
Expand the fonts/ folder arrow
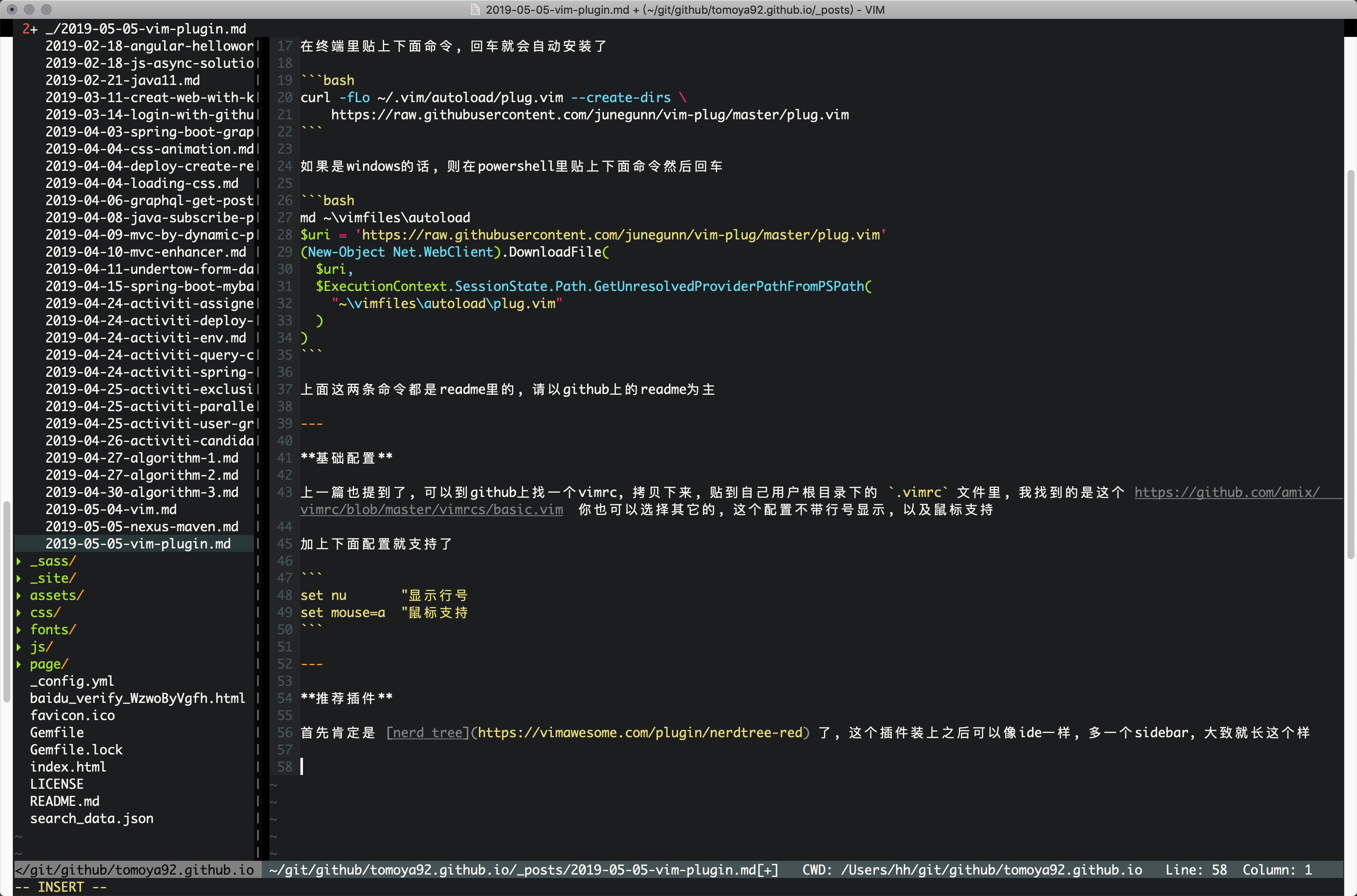tap(19, 630)
